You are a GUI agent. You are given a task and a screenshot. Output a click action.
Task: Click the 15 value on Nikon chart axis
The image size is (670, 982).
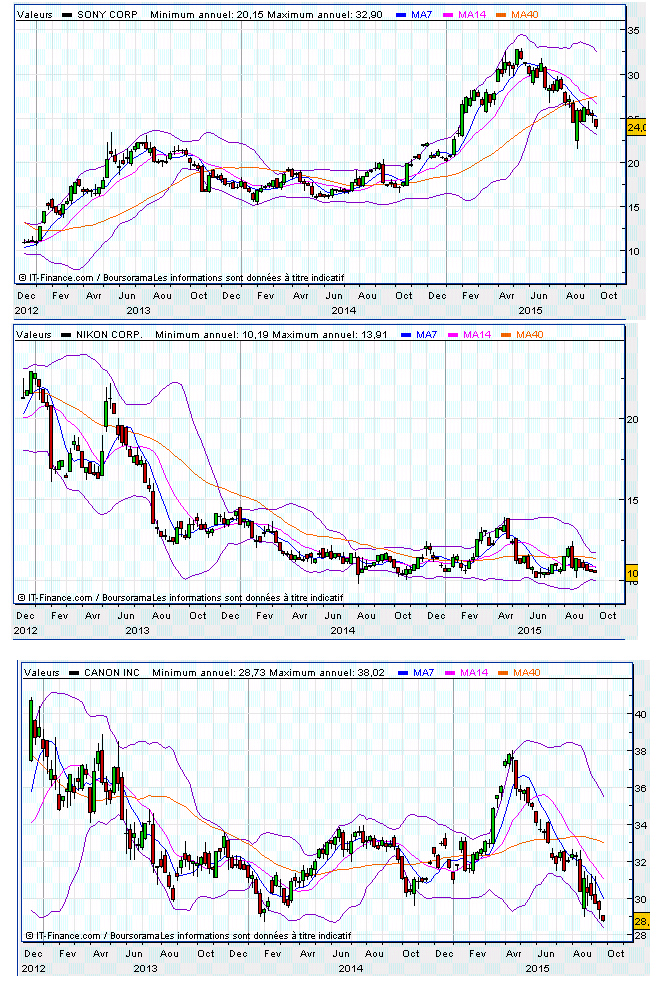[x=633, y=500]
